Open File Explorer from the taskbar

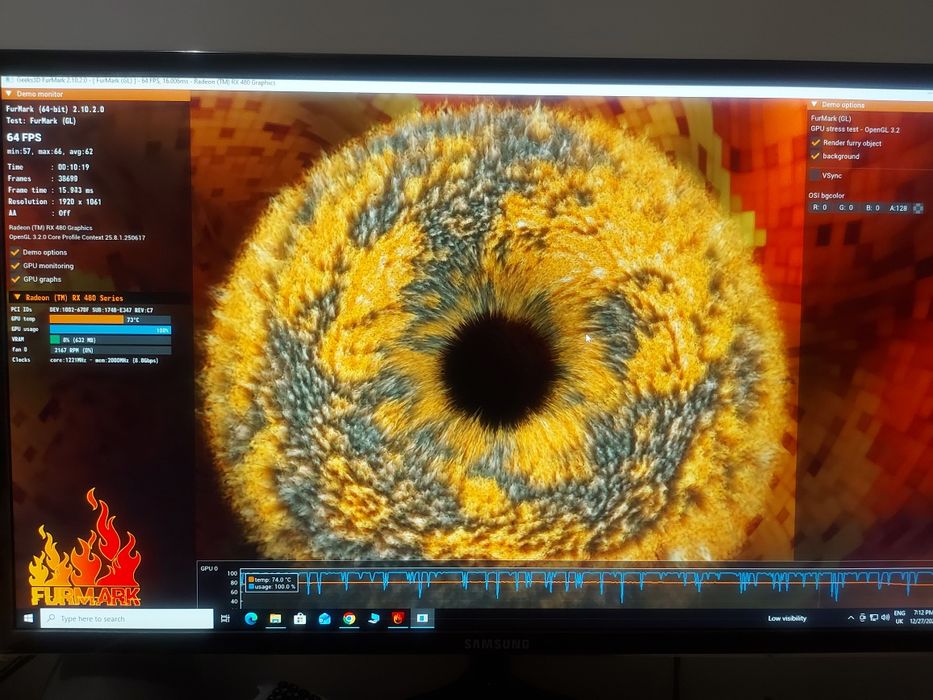[x=275, y=618]
